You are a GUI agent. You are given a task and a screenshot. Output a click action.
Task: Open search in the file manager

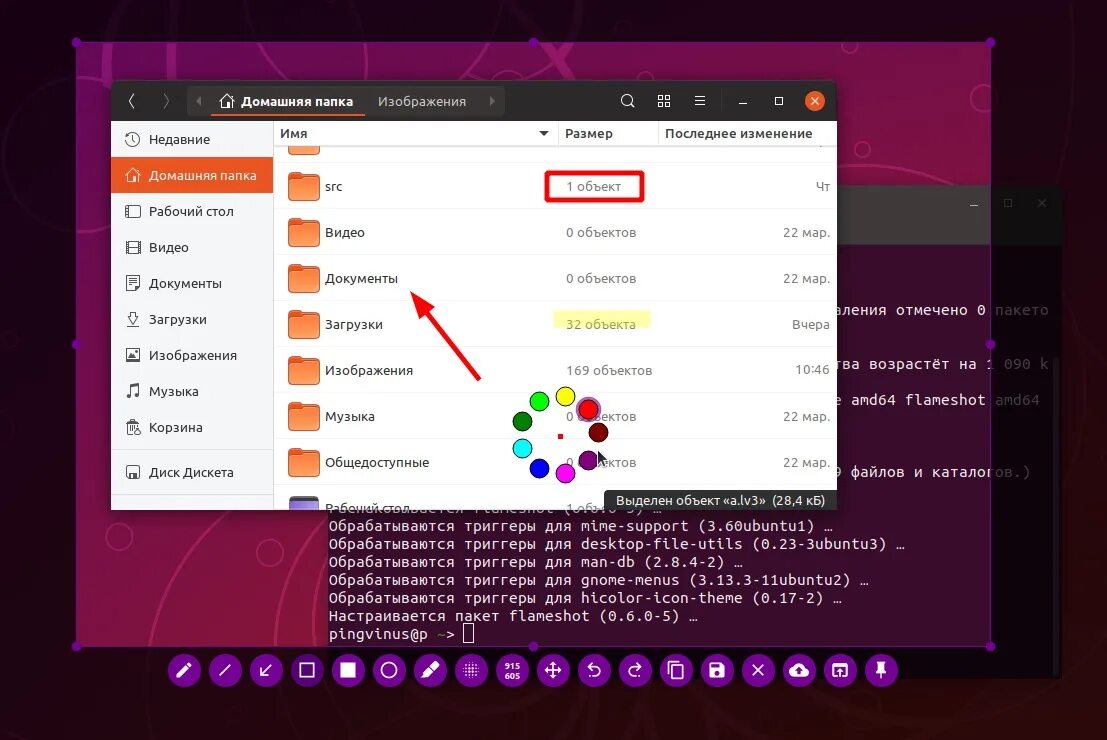tap(627, 101)
